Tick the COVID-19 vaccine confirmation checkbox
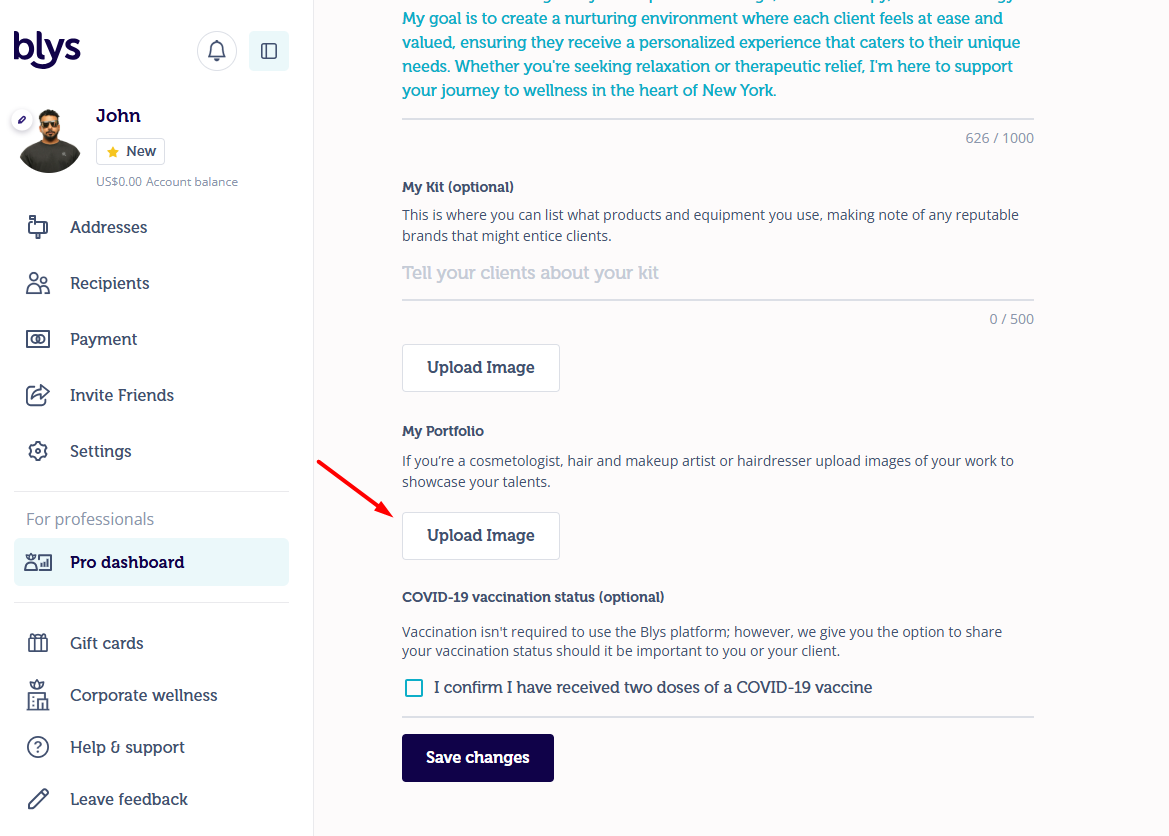The image size is (1169, 836). coord(414,688)
